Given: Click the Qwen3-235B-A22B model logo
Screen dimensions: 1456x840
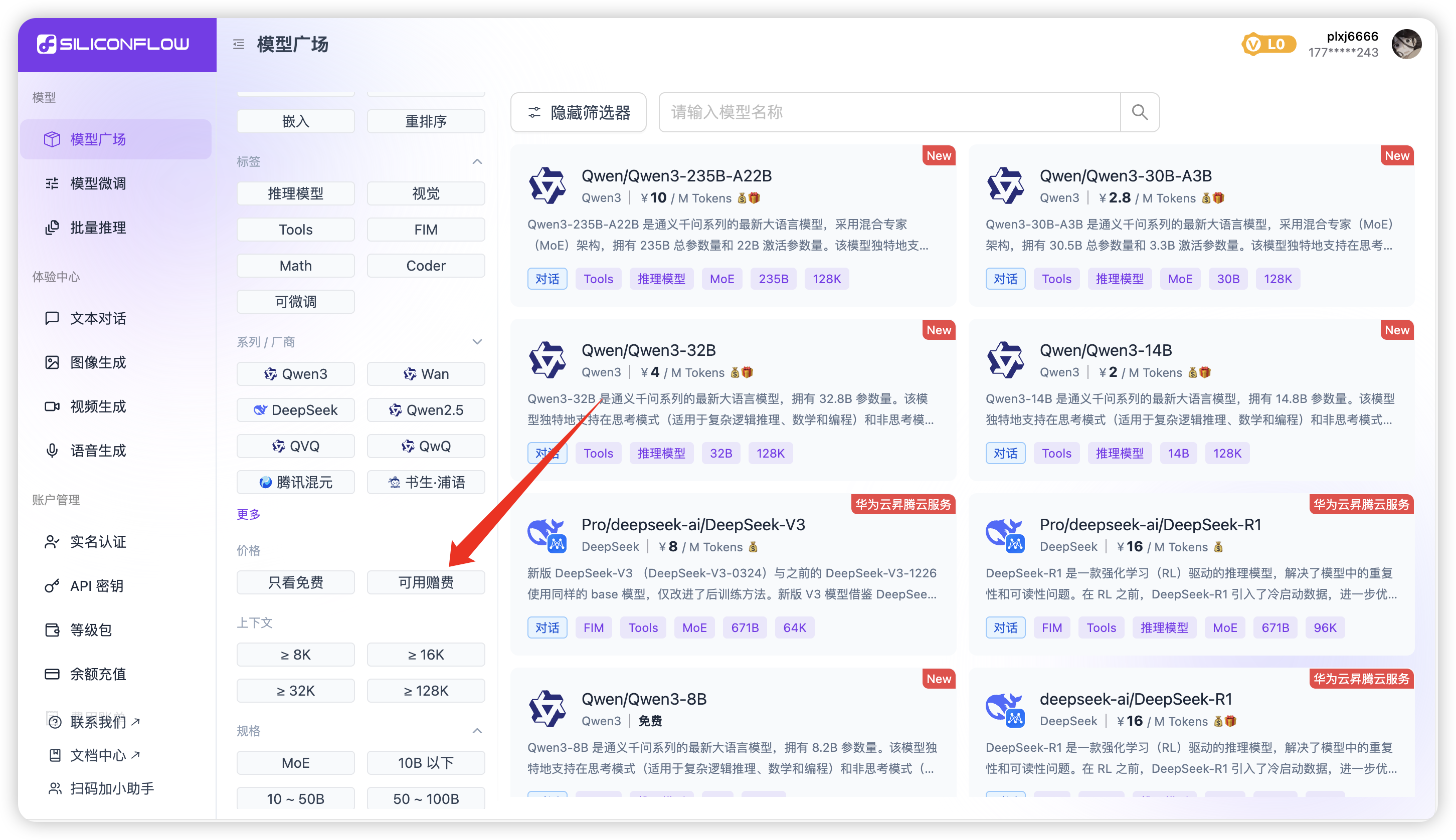Looking at the screenshot, I should (x=547, y=186).
